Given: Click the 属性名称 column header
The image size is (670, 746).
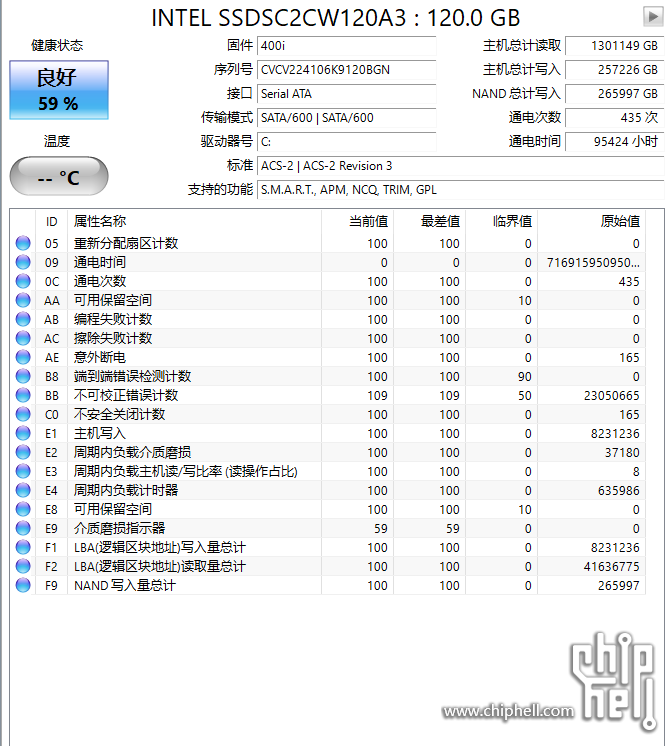Looking at the screenshot, I should click(x=195, y=221).
